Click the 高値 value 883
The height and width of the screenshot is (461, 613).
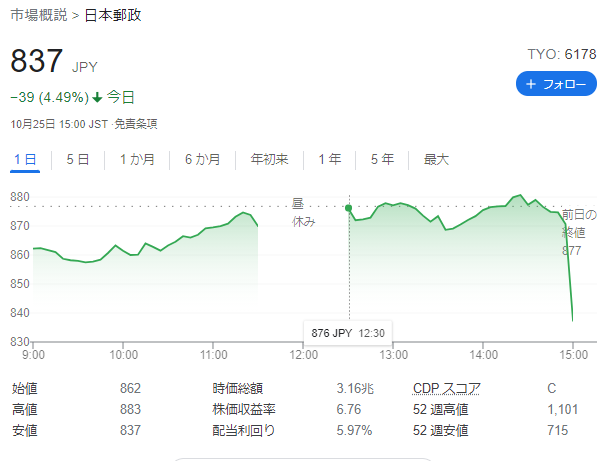130,409
